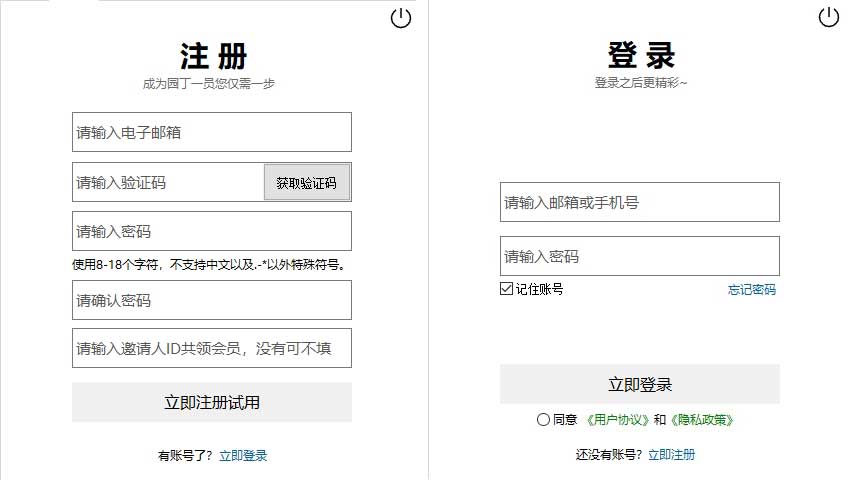Click the 邀请人ID input field
This screenshot has height=480, width=850.
click(212, 348)
